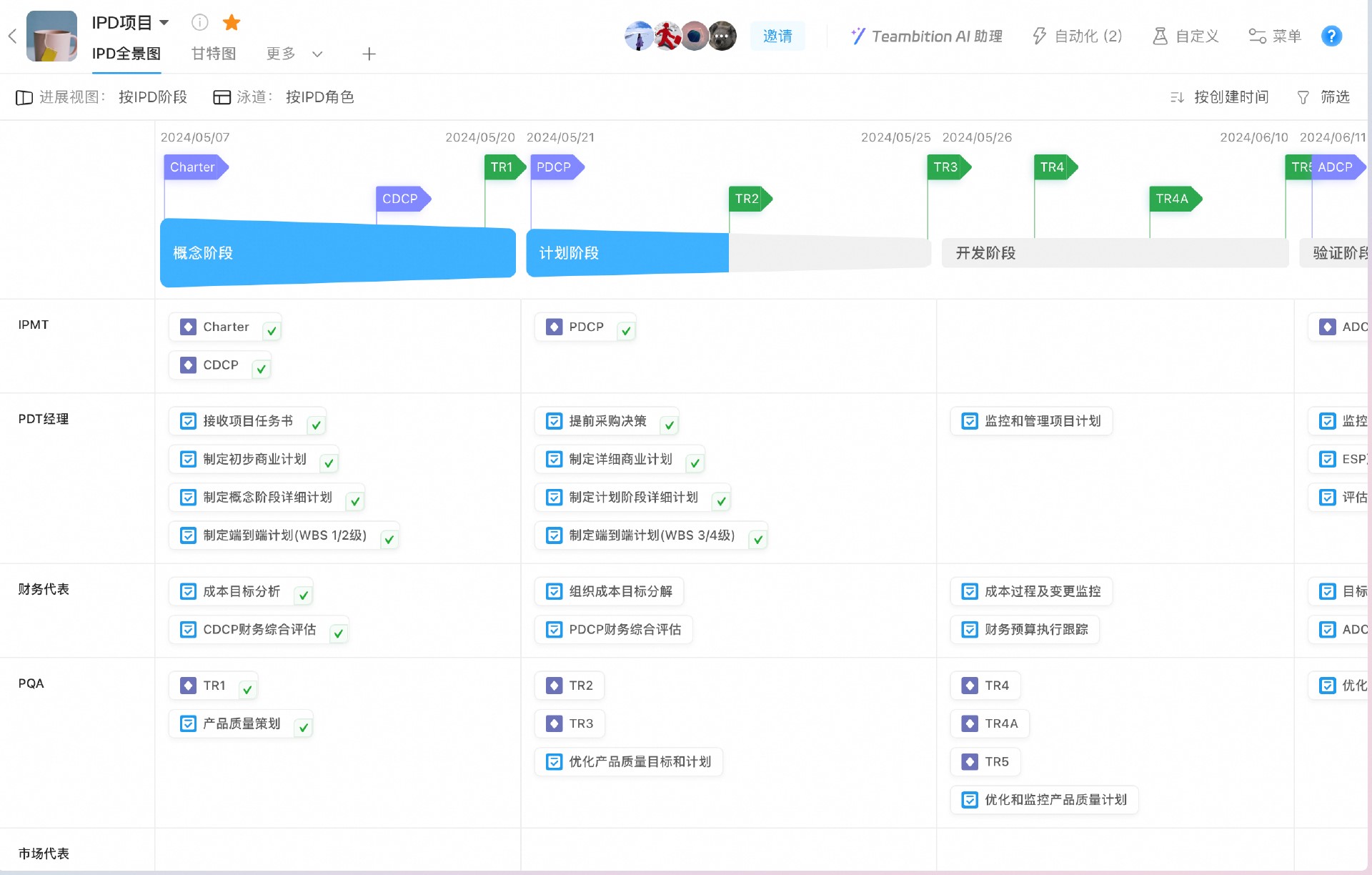Open the IPD项目 project dropdown
The width and height of the screenshot is (1372, 875).
[x=131, y=23]
